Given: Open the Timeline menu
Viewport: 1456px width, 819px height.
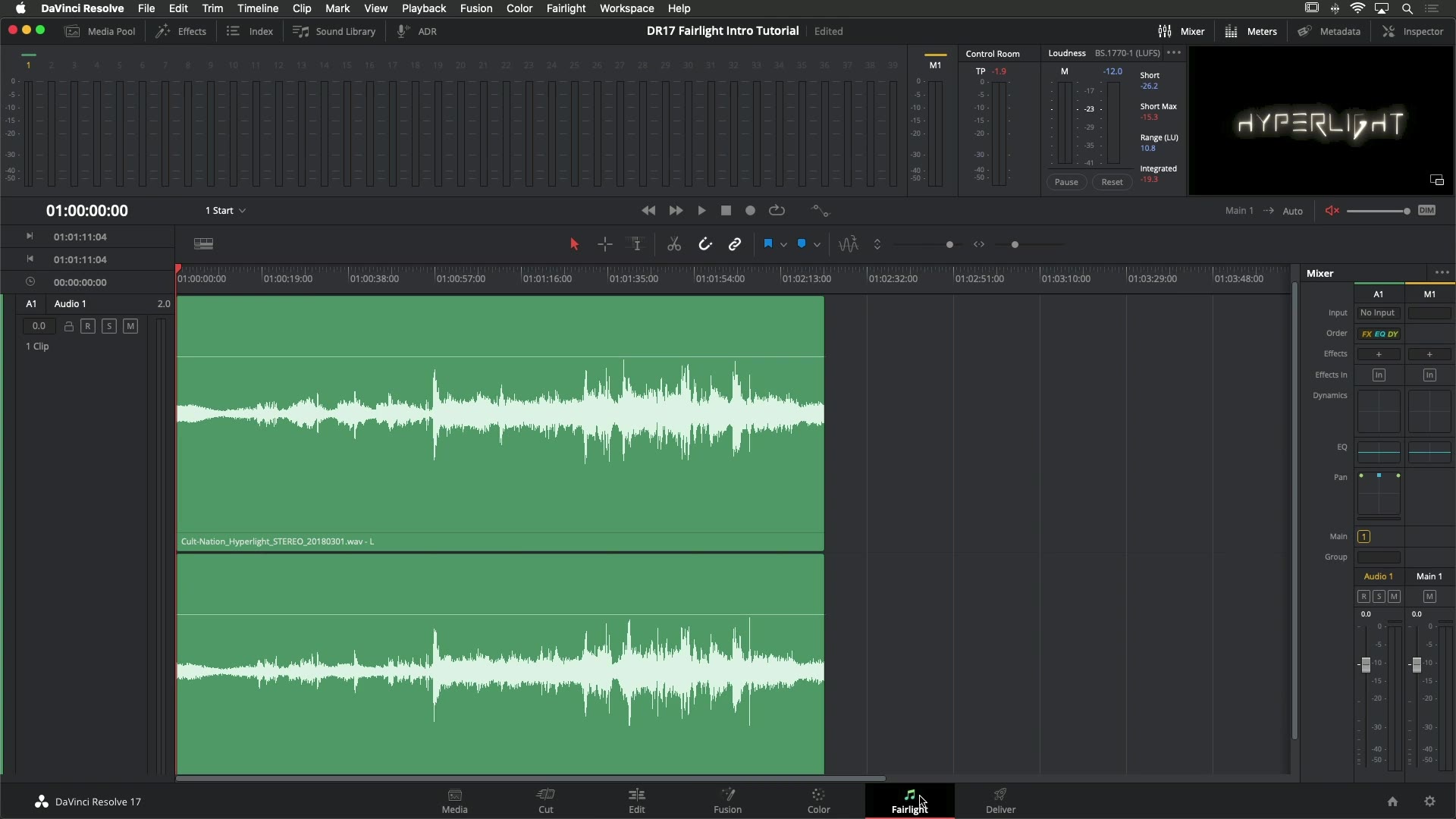Looking at the screenshot, I should [x=258, y=8].
